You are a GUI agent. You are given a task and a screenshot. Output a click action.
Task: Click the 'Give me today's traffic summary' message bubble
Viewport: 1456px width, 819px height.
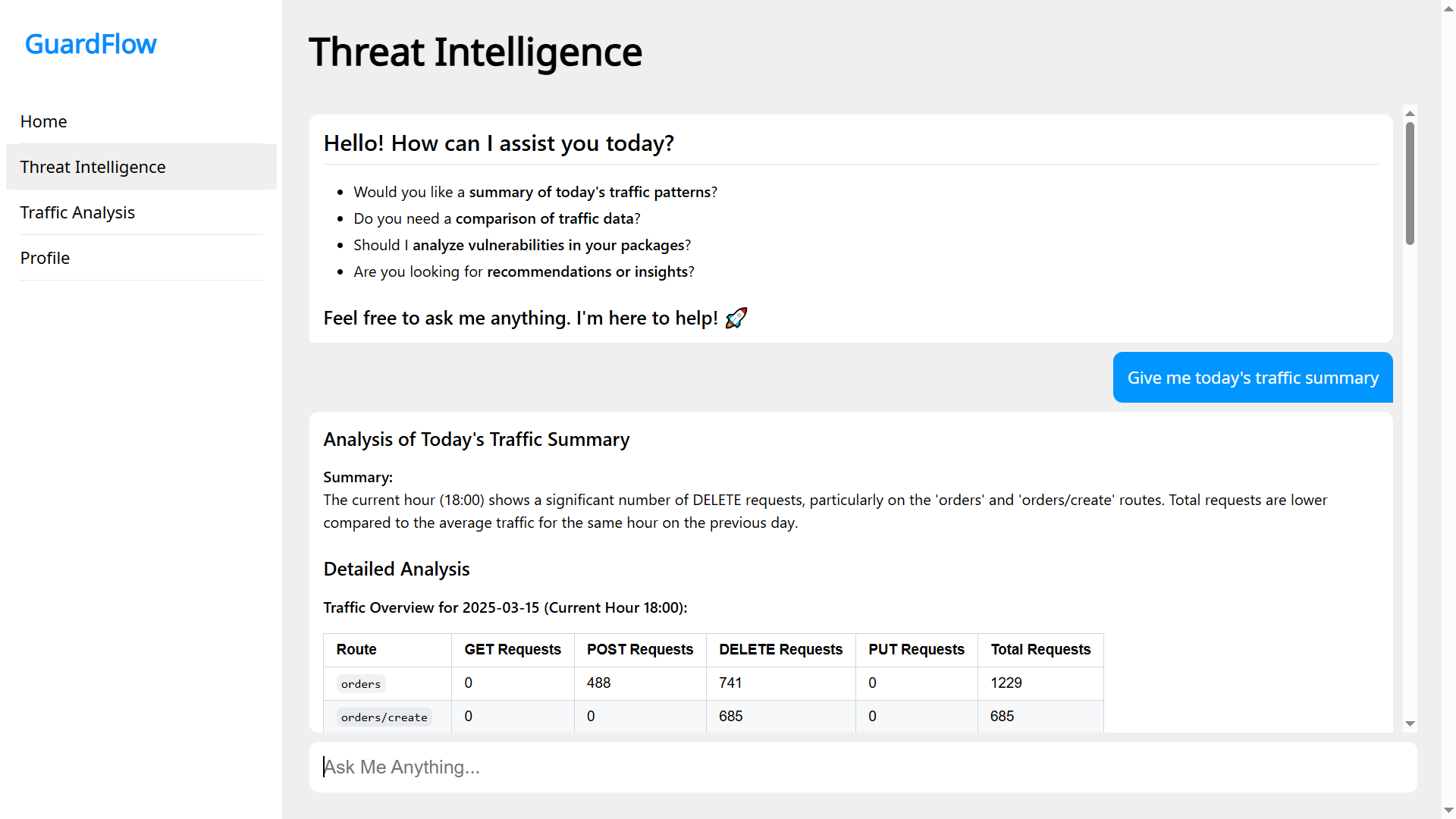[x=1252, y=378]
